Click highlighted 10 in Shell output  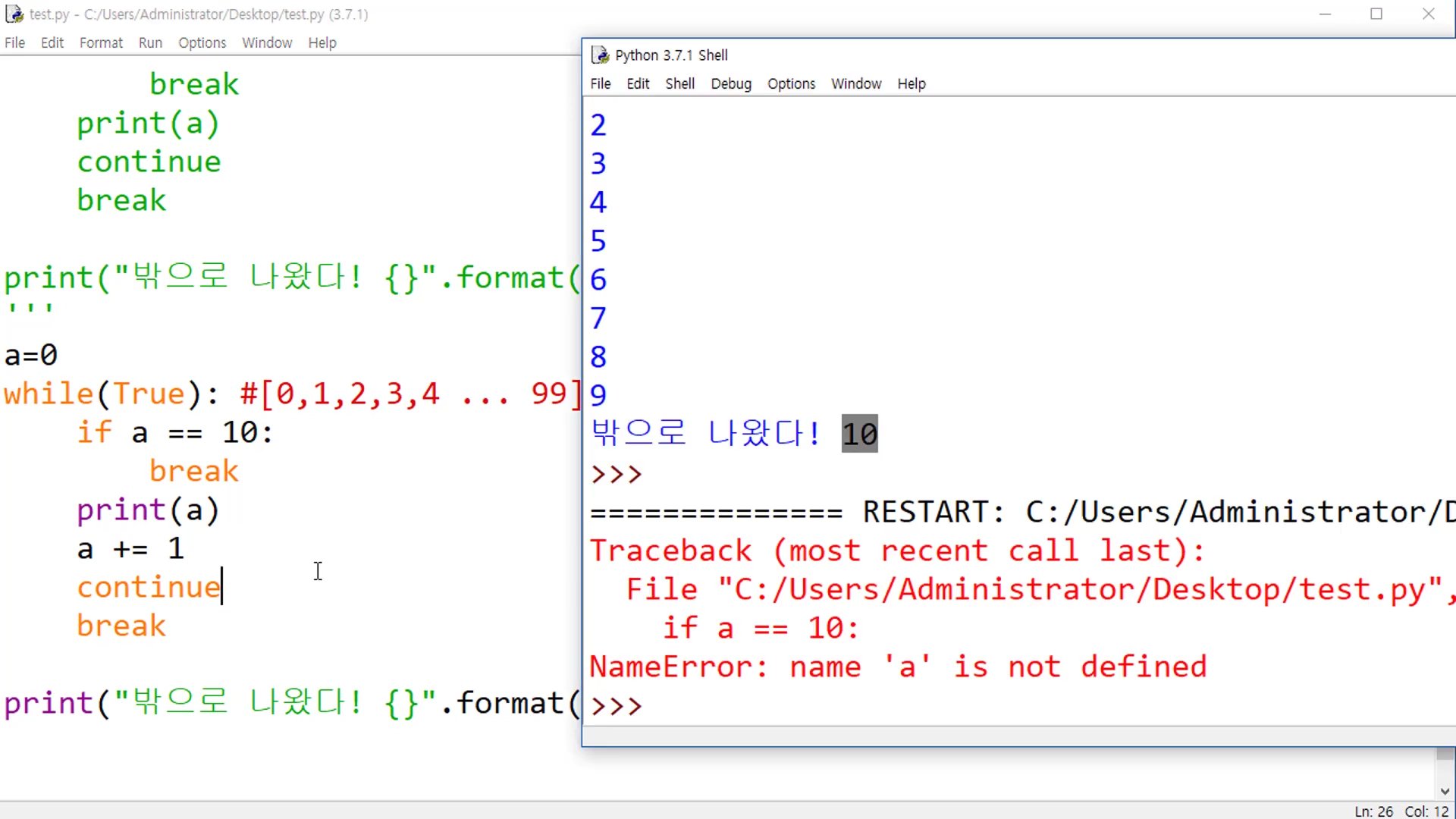pos(859,434)
